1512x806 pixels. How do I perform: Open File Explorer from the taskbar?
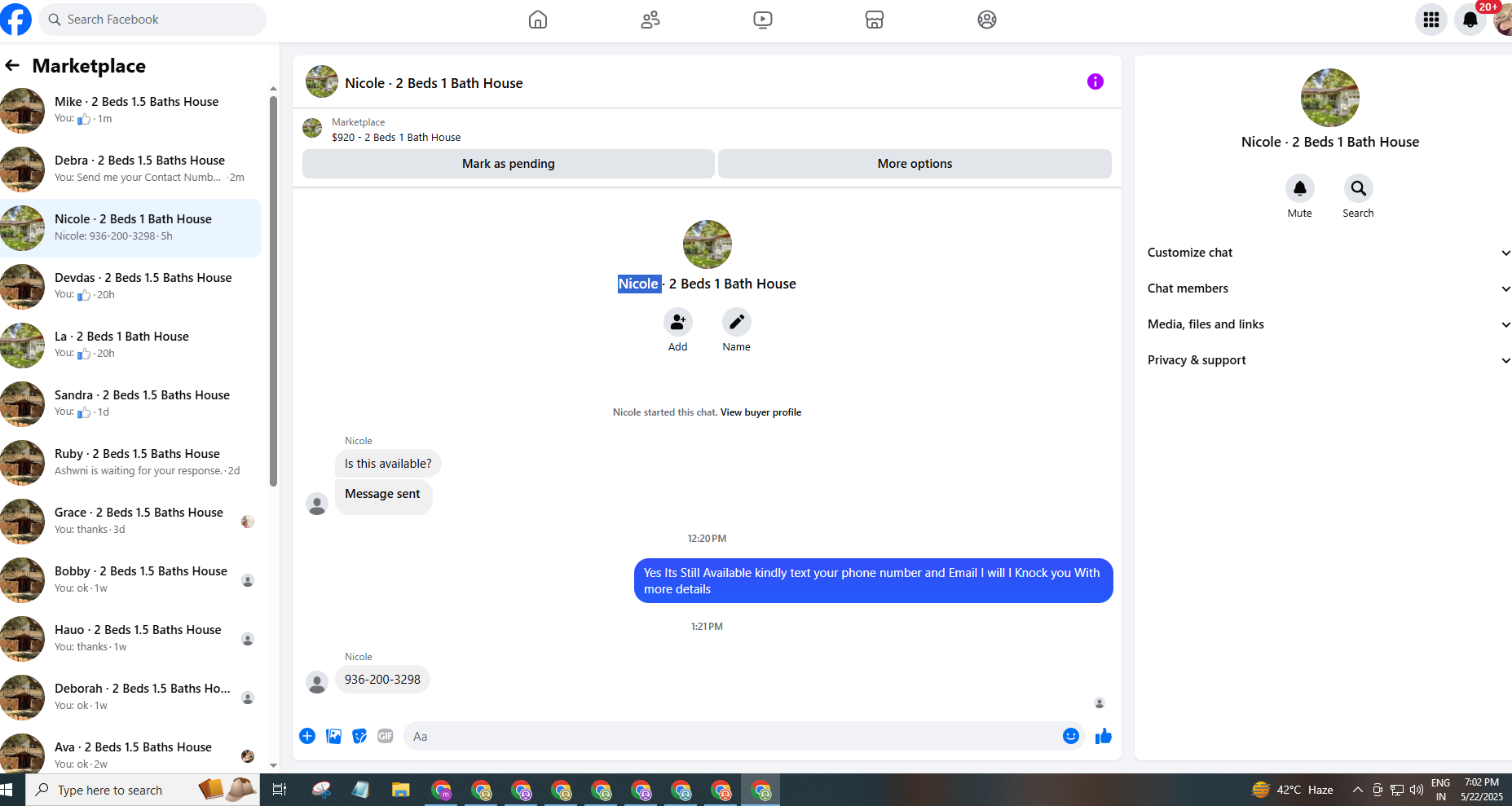pos(400,790)
